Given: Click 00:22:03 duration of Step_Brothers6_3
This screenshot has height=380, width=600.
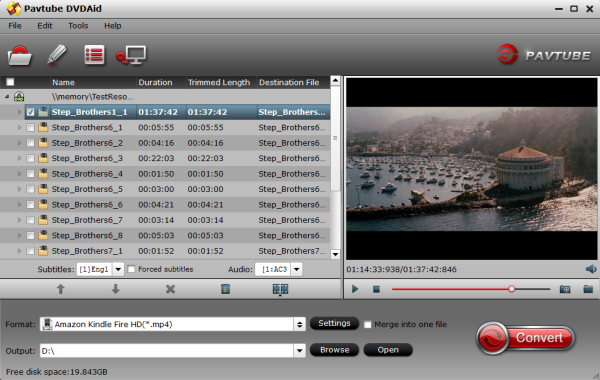Looking at the screenshot, I should [x=156, y=158].
